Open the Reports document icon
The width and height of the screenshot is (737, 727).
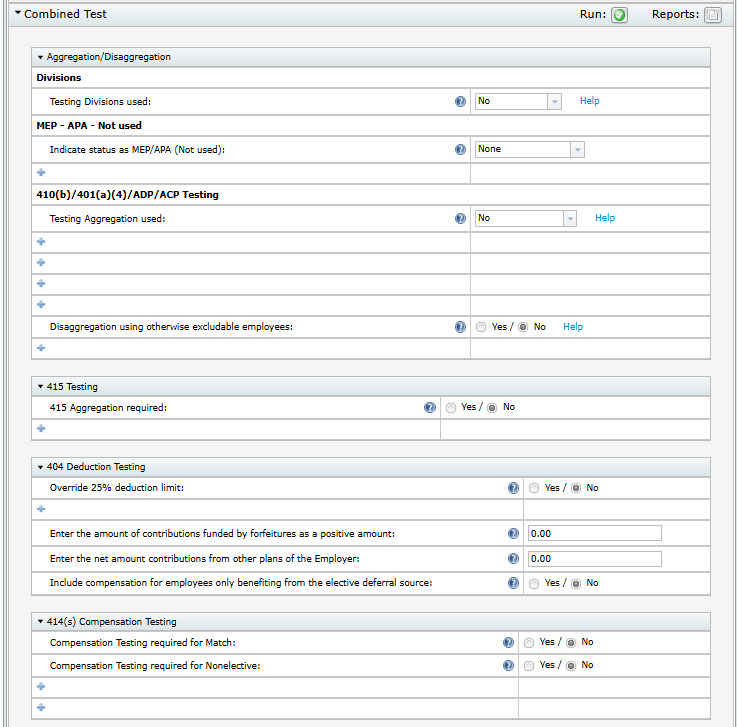(x=712, y=15)
